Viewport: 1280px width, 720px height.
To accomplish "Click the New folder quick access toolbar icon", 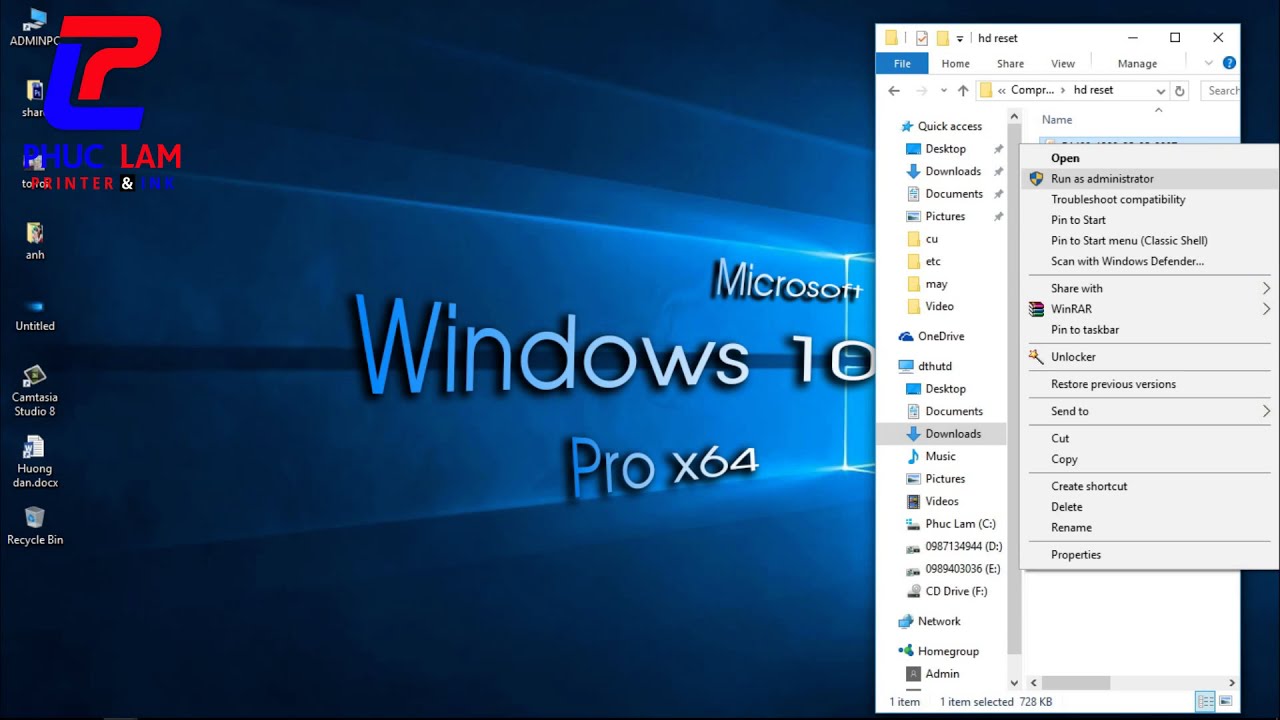I will 942,38.
